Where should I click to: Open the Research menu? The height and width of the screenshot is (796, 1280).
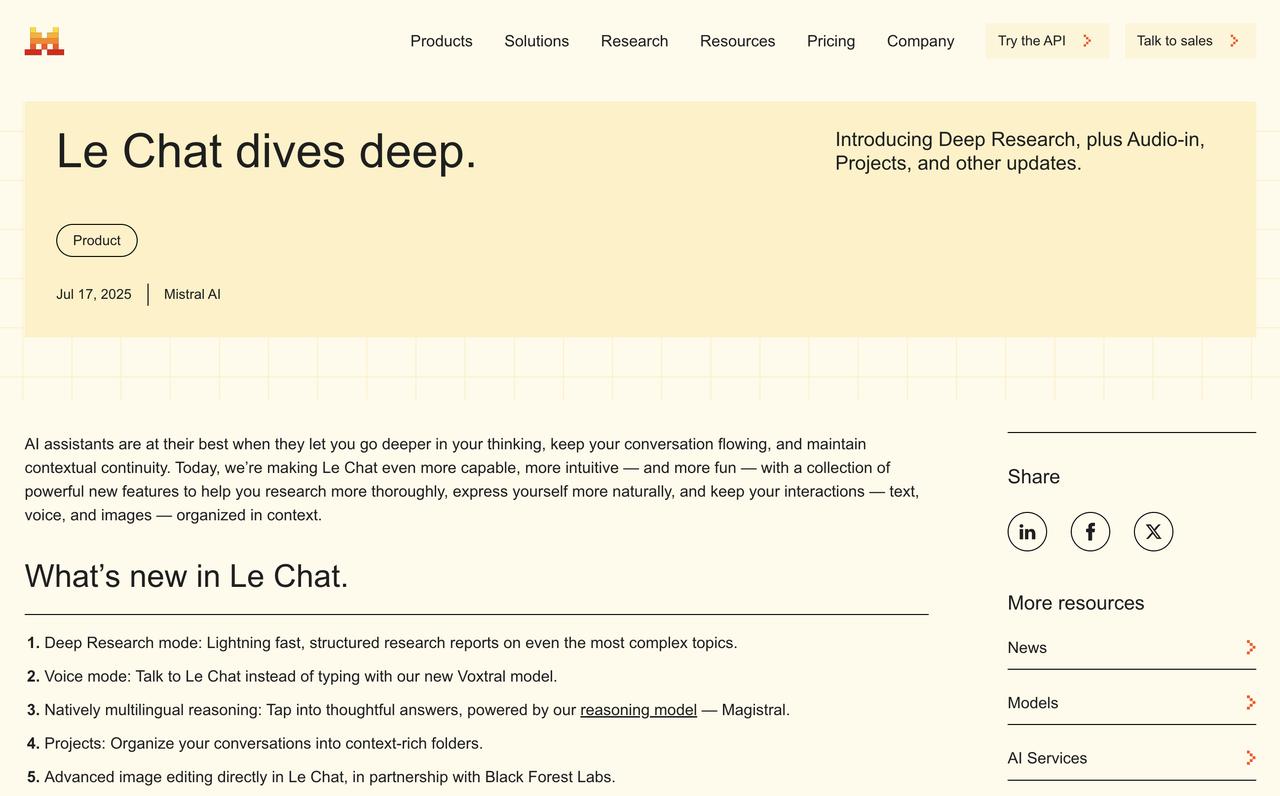(x=634, y=41)
